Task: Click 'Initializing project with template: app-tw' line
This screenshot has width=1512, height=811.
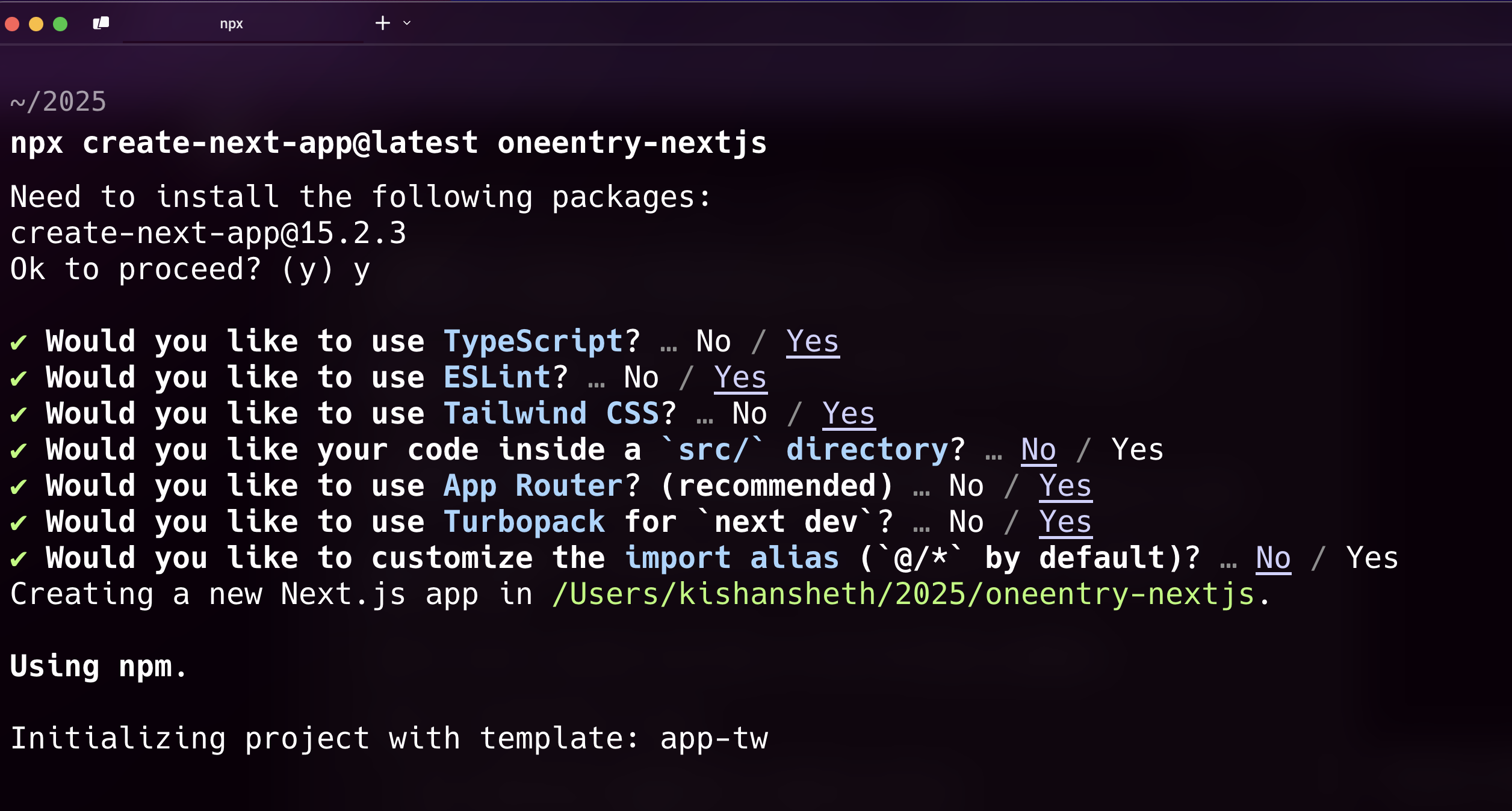Action: 389,738
